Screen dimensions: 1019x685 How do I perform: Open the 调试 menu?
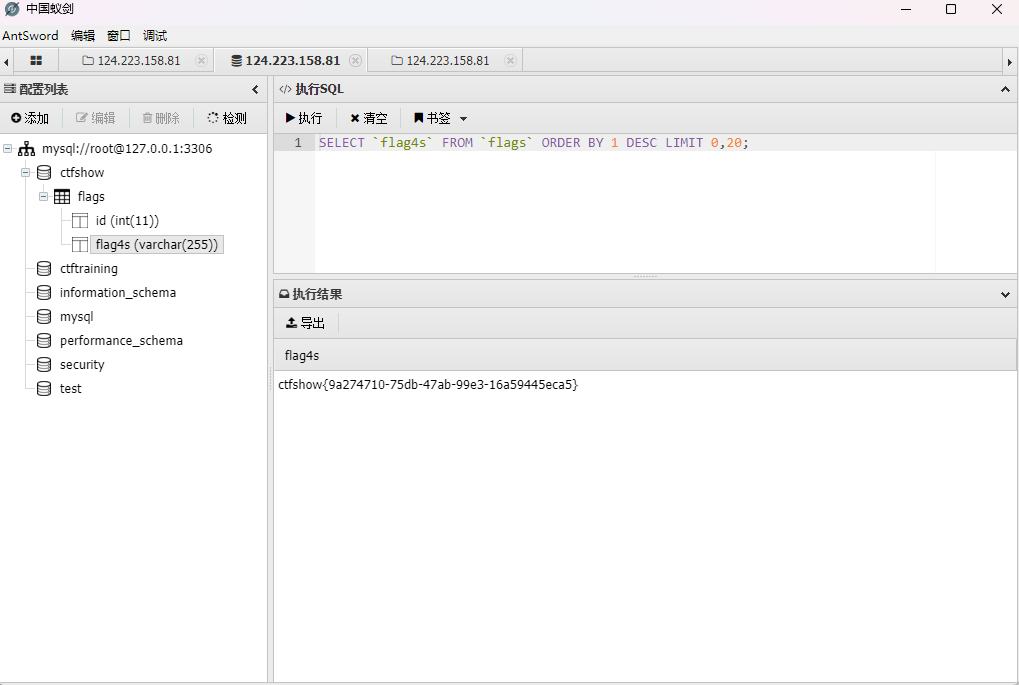pos(155,35)
